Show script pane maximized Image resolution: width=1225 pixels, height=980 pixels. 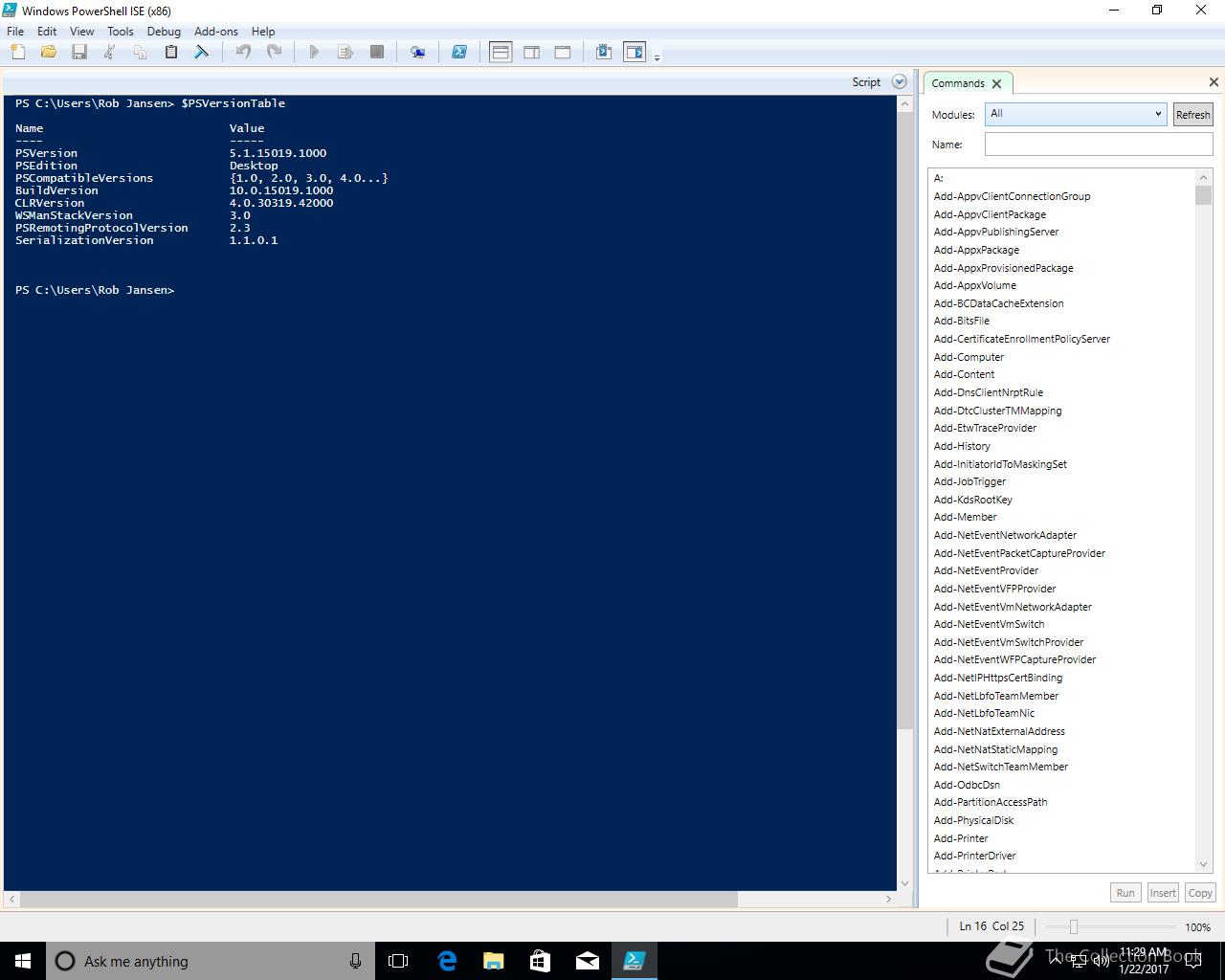[x=563, y=53]
